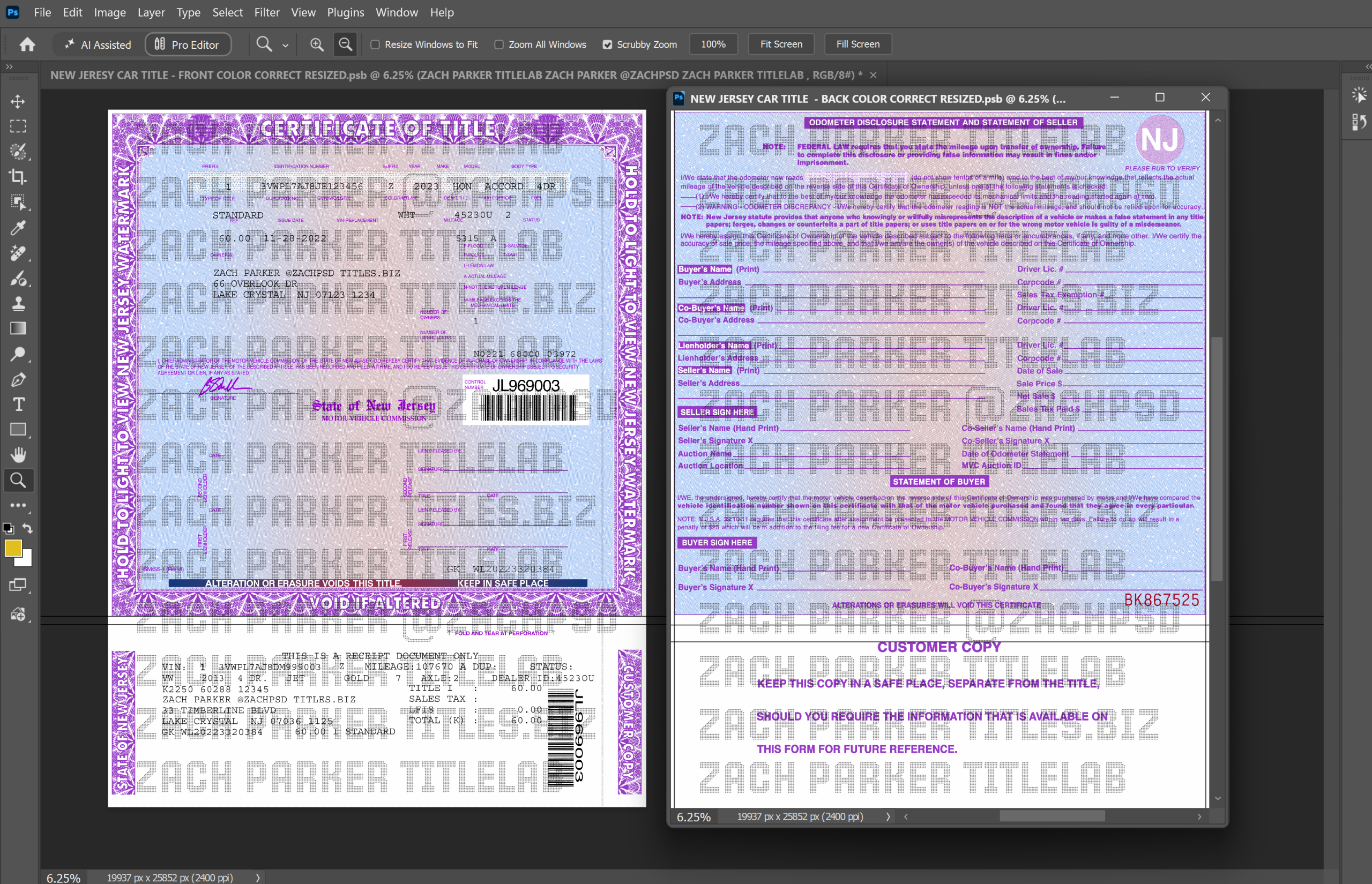Select the Pen tool
The width and height of the screenshot is (1372, 884).
[x=18, y=379]
